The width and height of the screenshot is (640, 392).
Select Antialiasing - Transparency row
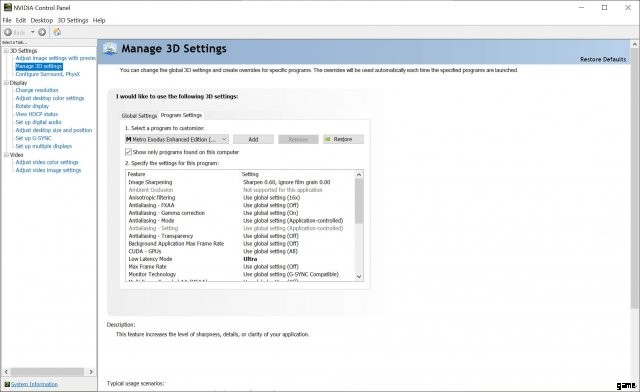pyautogui.click(x=240, y=236)
